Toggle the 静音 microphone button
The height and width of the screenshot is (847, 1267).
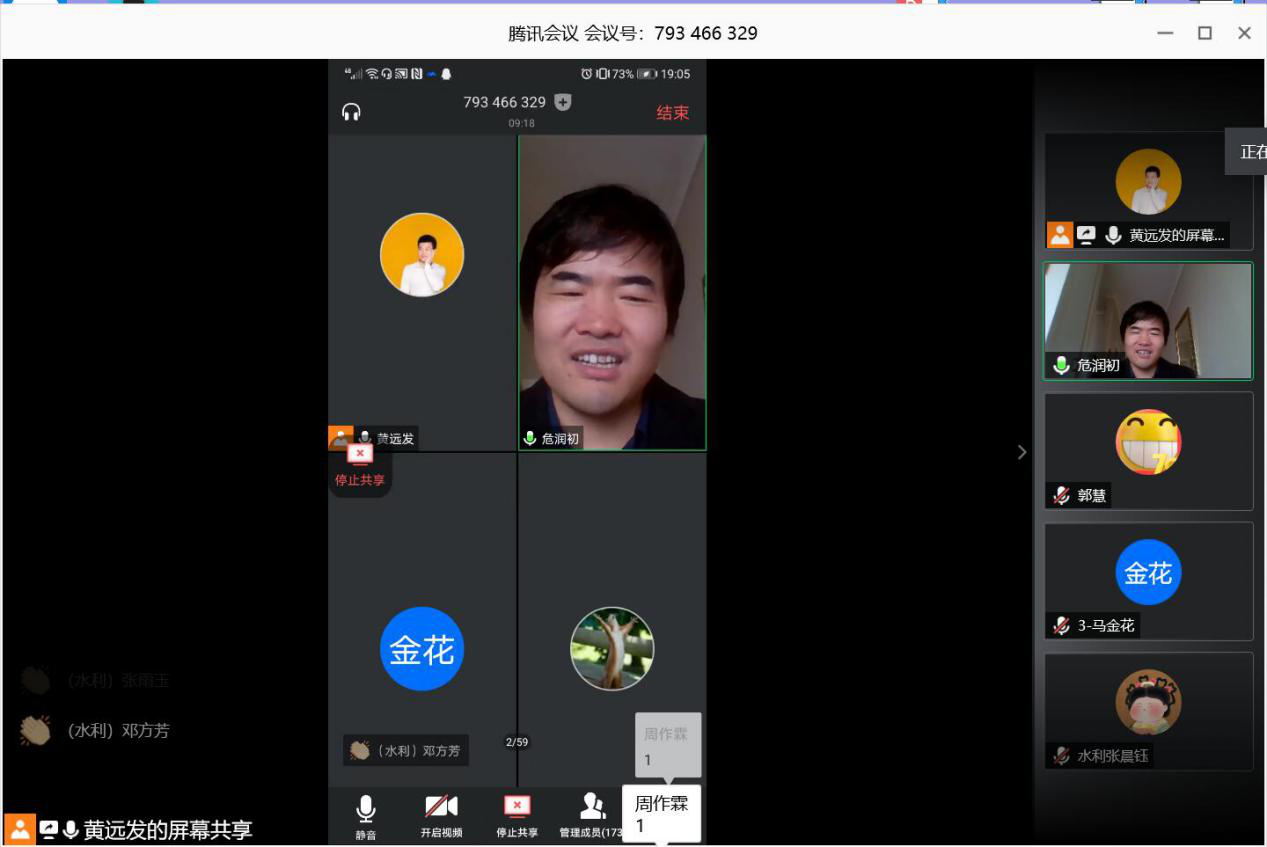coord(366,809)
